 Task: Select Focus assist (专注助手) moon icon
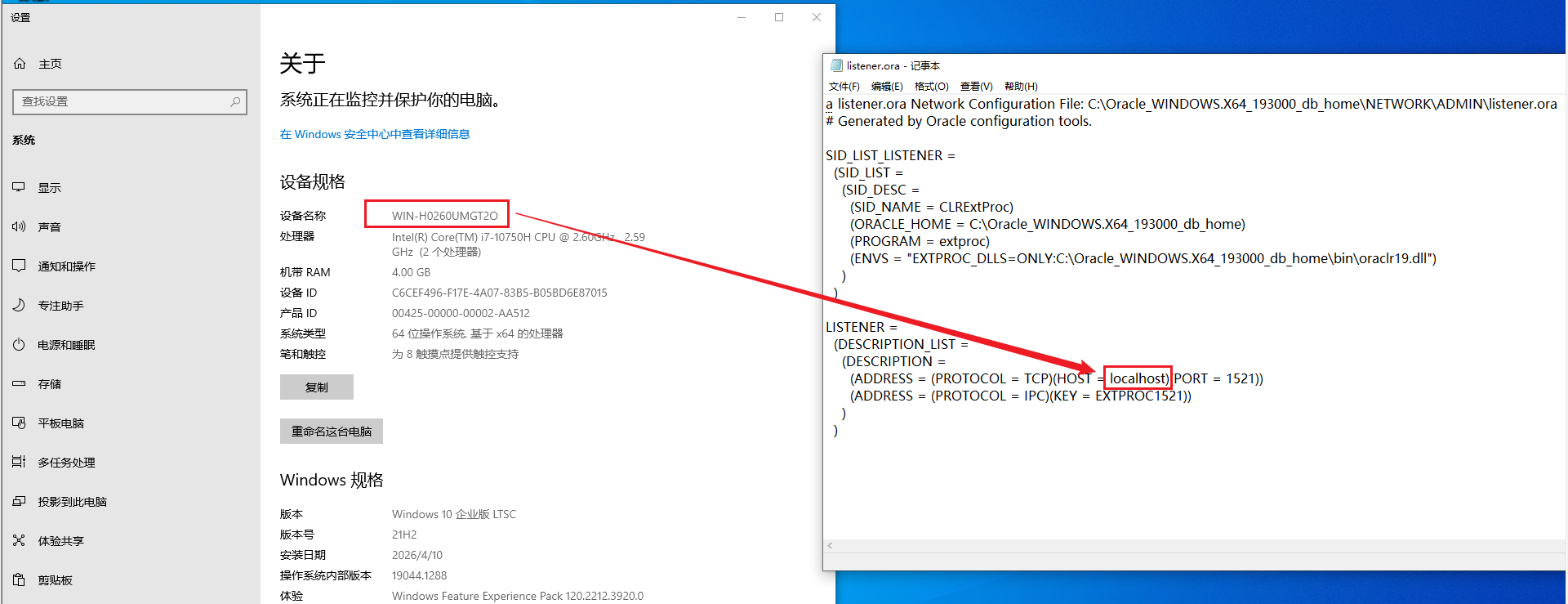19,306
